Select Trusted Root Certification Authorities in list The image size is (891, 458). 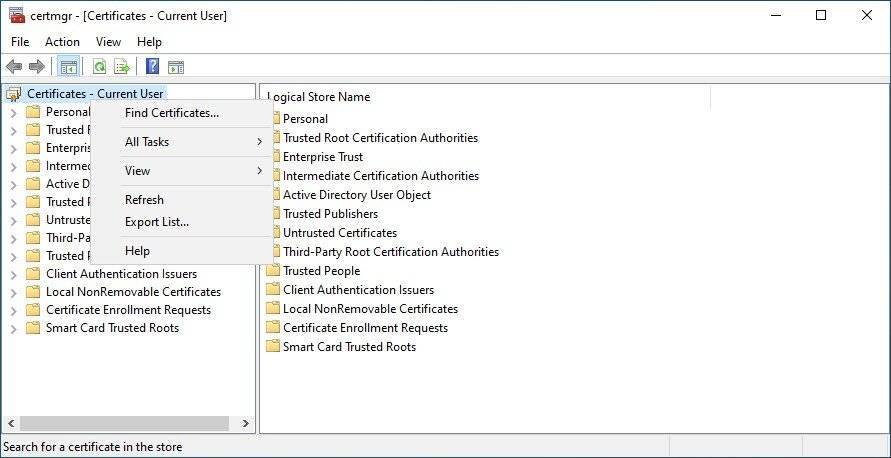380,138
